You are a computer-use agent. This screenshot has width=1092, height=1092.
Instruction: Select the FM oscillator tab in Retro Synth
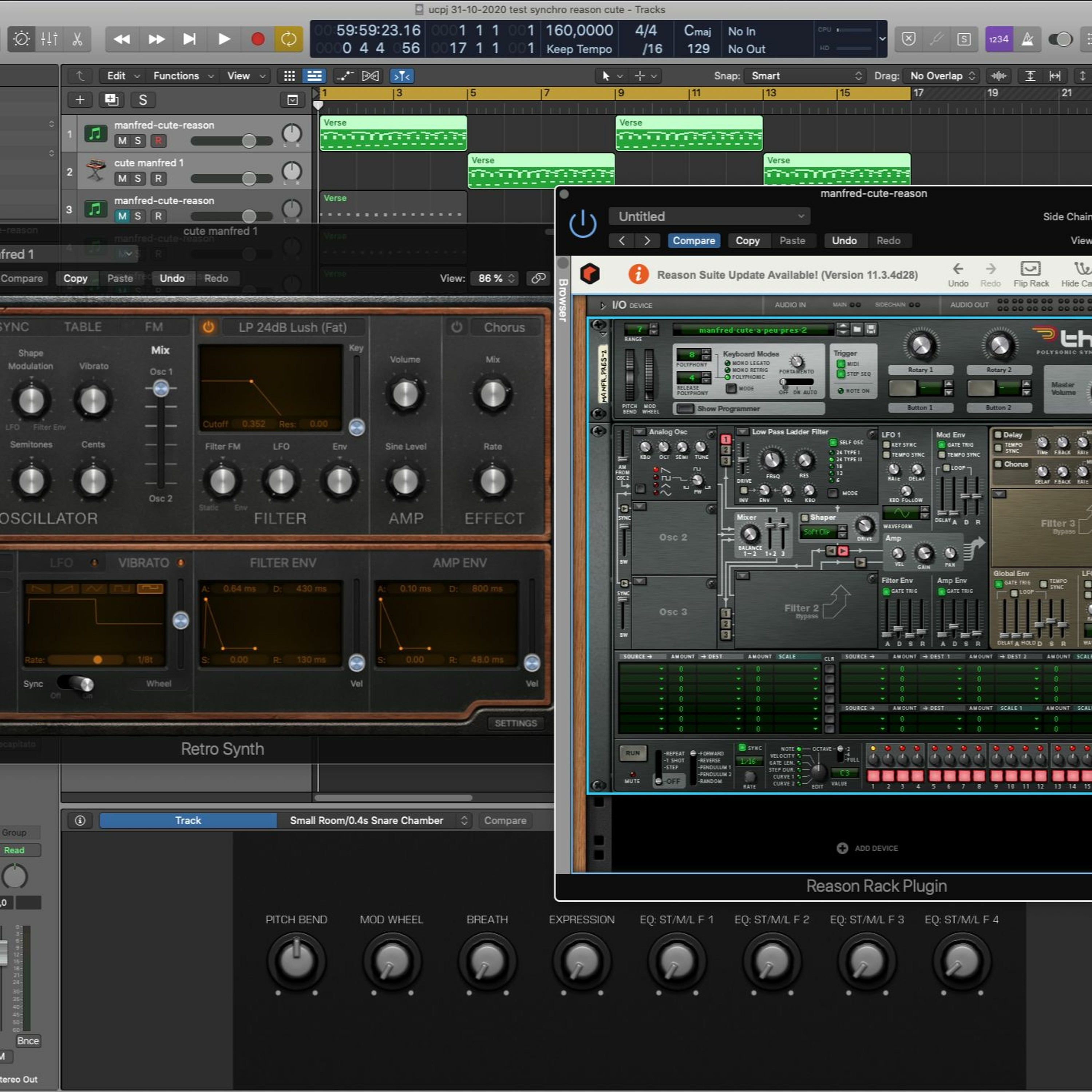[154, 327]
